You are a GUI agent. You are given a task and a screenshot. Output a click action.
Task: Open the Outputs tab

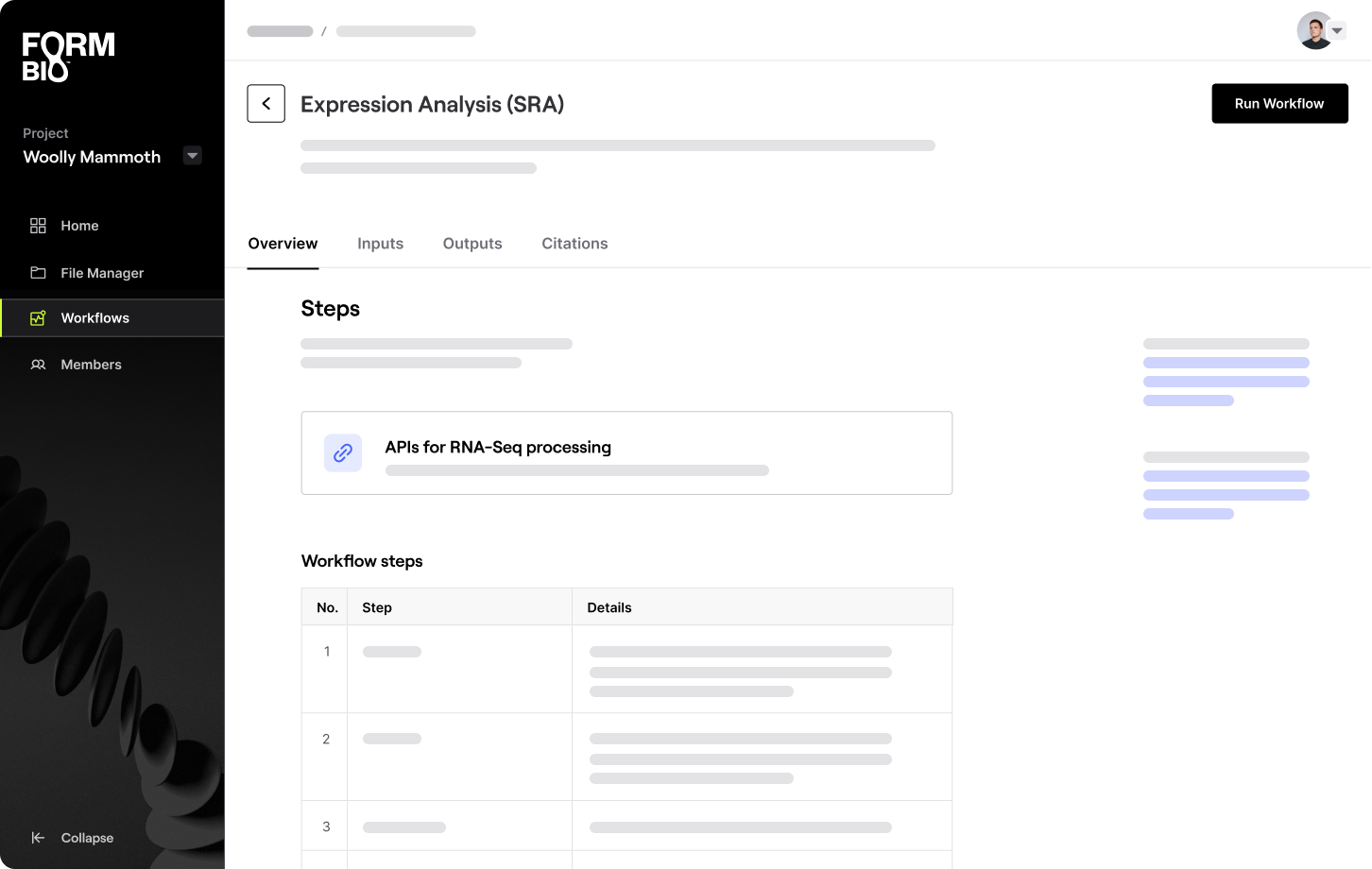coord(472,244)
